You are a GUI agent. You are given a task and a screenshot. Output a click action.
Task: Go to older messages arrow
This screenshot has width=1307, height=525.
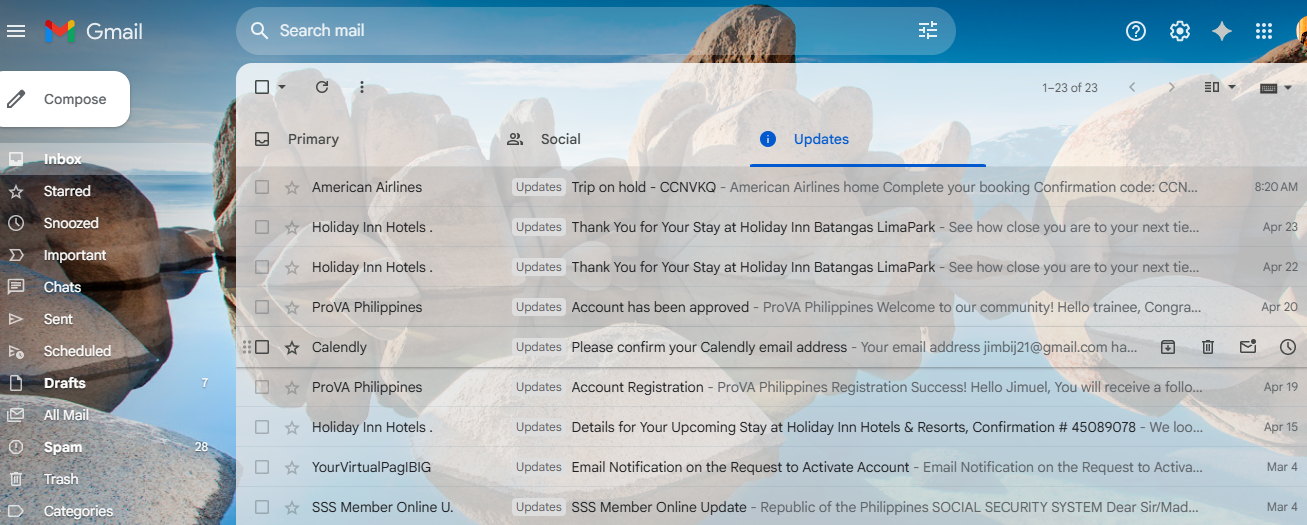point(1172,87)
